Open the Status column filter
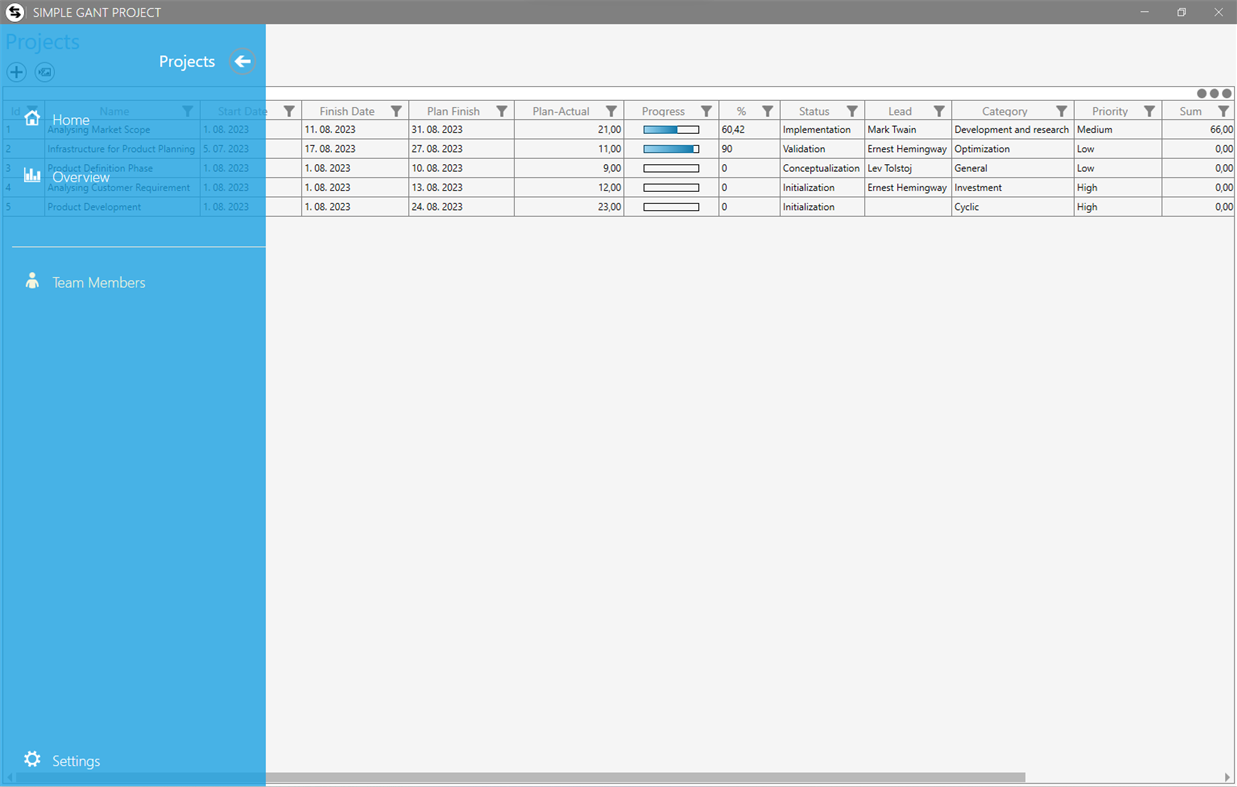 pyautogui.click(x=851, y=111)
